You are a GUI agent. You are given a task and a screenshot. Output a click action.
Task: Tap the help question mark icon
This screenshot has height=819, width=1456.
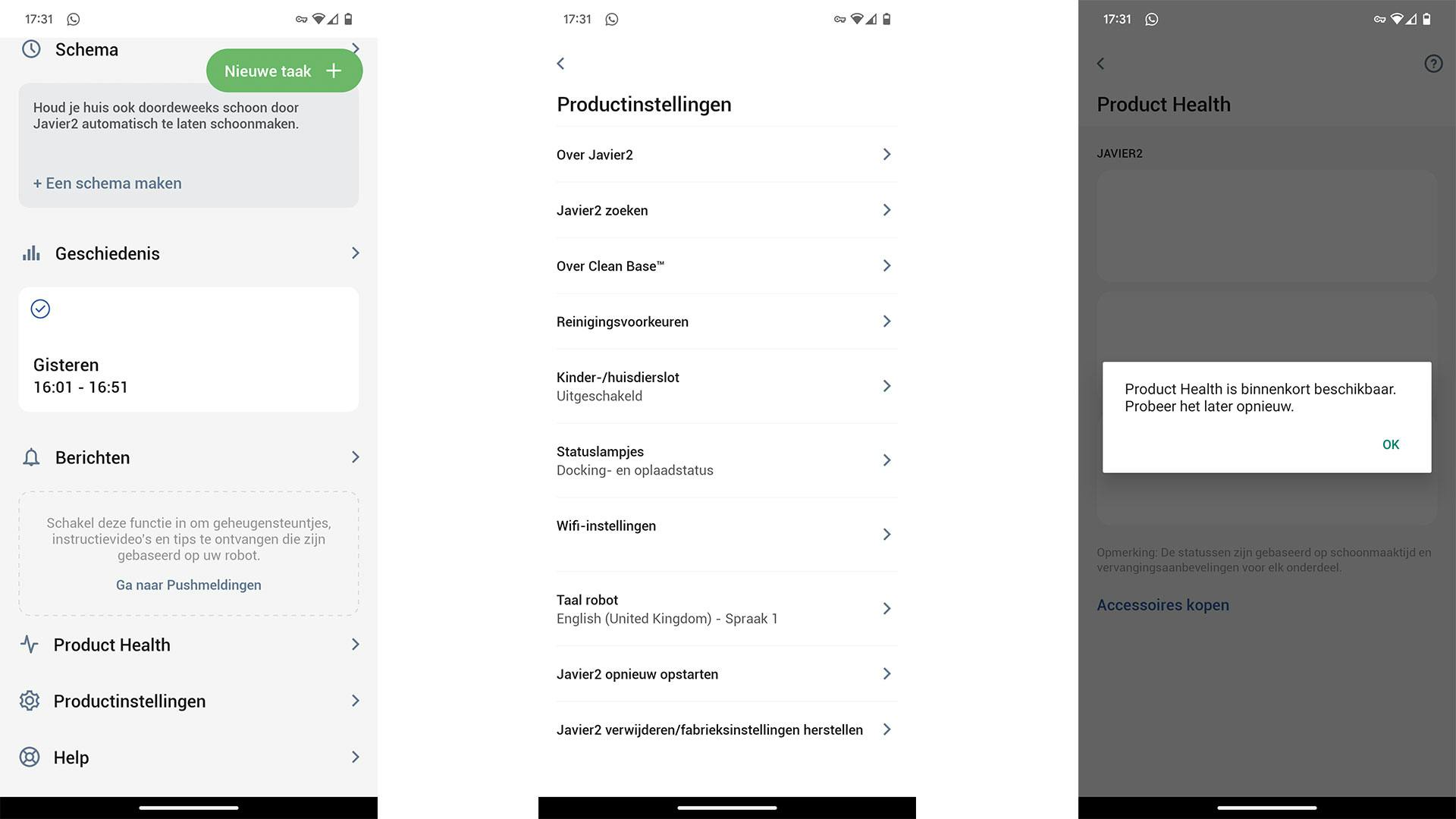click(1432, 64)
